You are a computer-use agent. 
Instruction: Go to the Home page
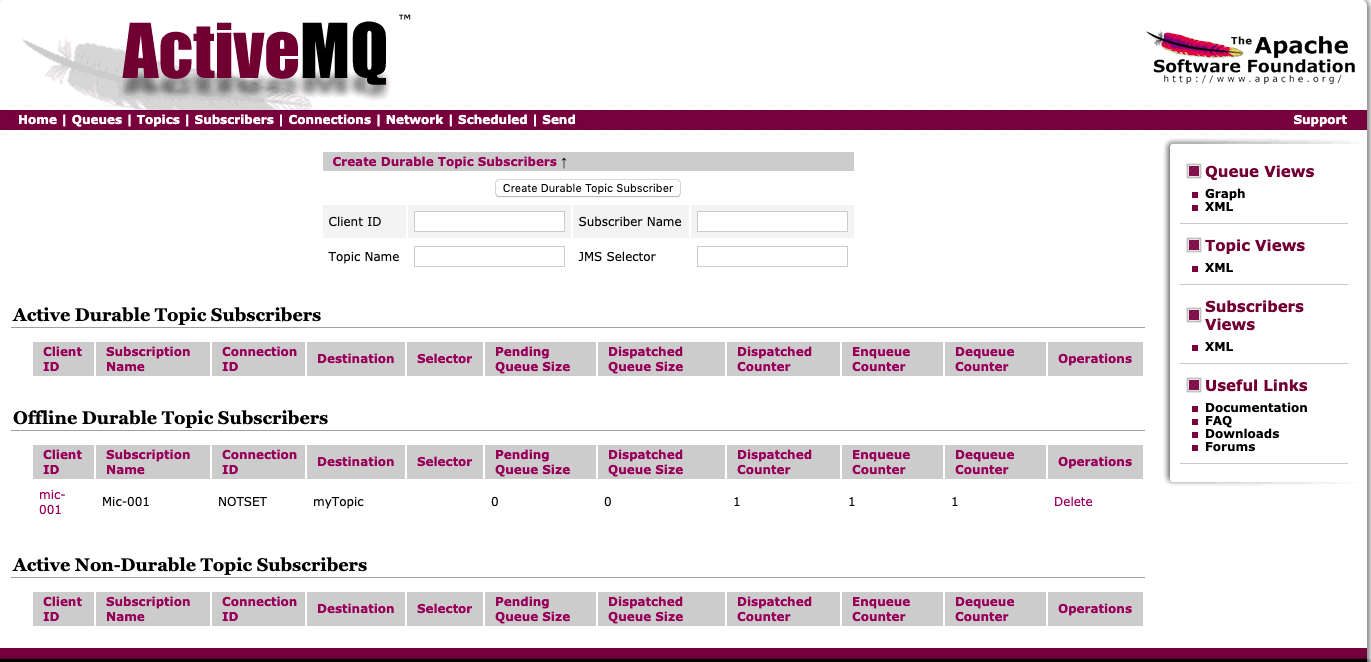[37, 119]
